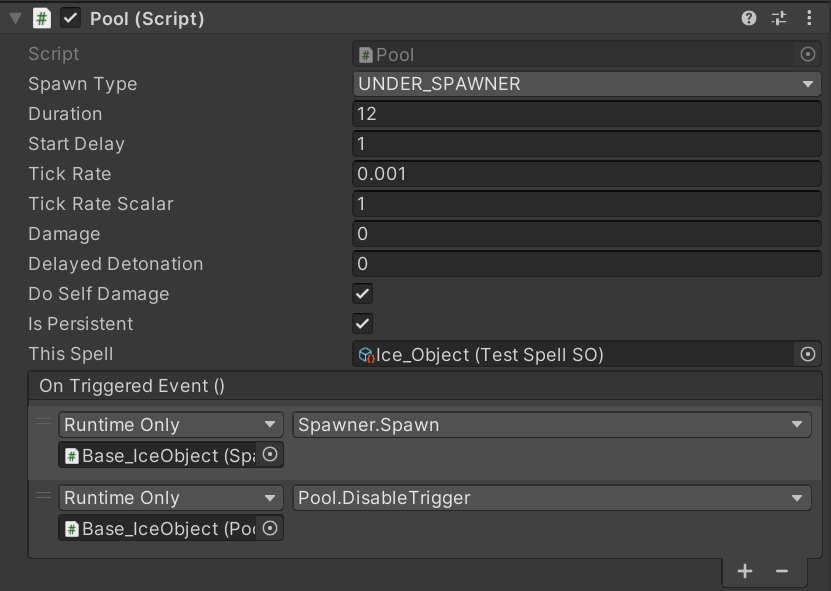Screen dimensions: 831x591
Task: Open the component help reference icon
Action: 749,18
